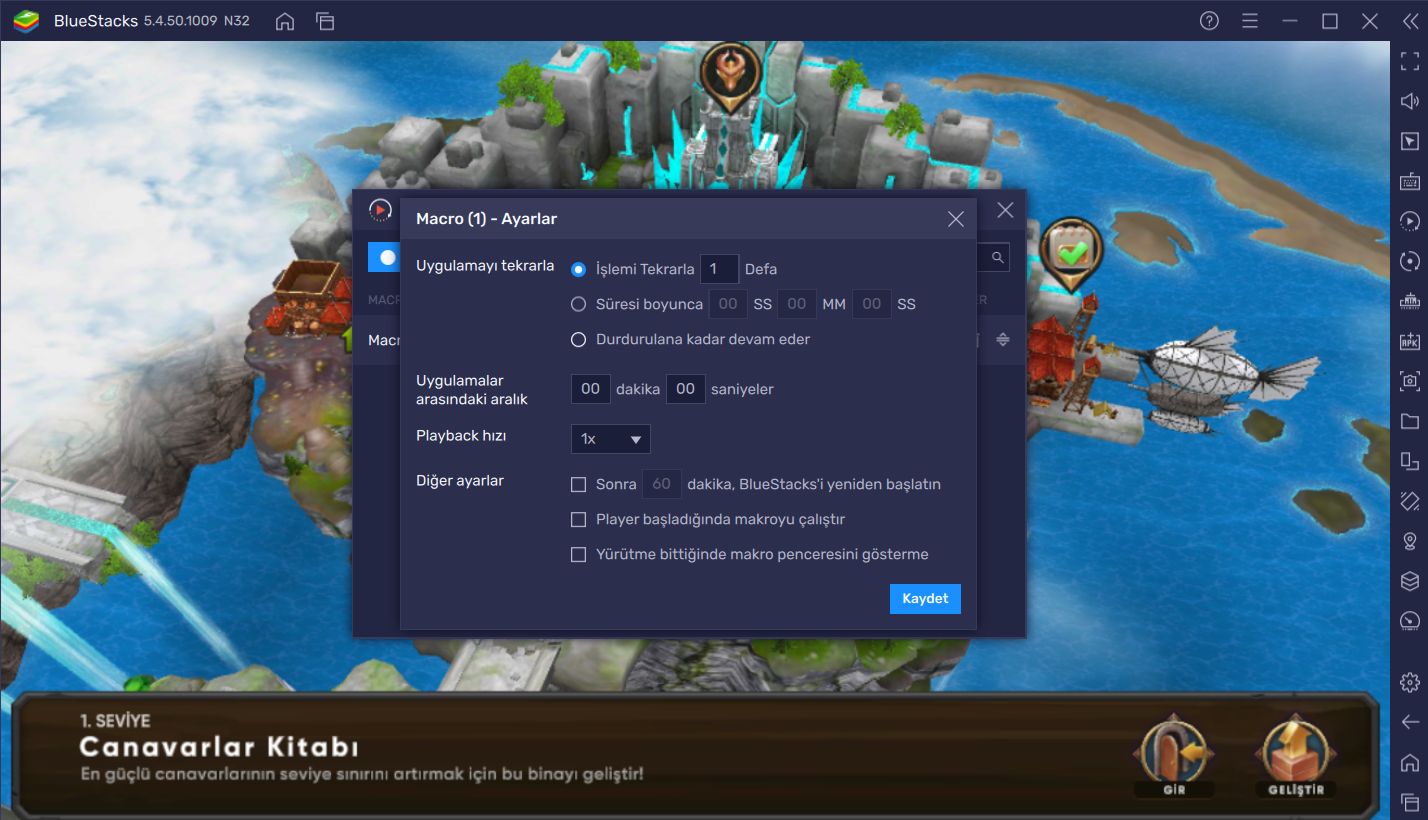
Task: Collapse the sidebar with double chevron icon
Action: [1410, 21]
